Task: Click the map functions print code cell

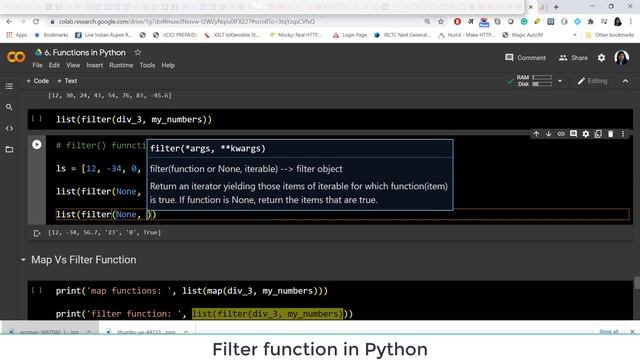Action: [330, 301]
